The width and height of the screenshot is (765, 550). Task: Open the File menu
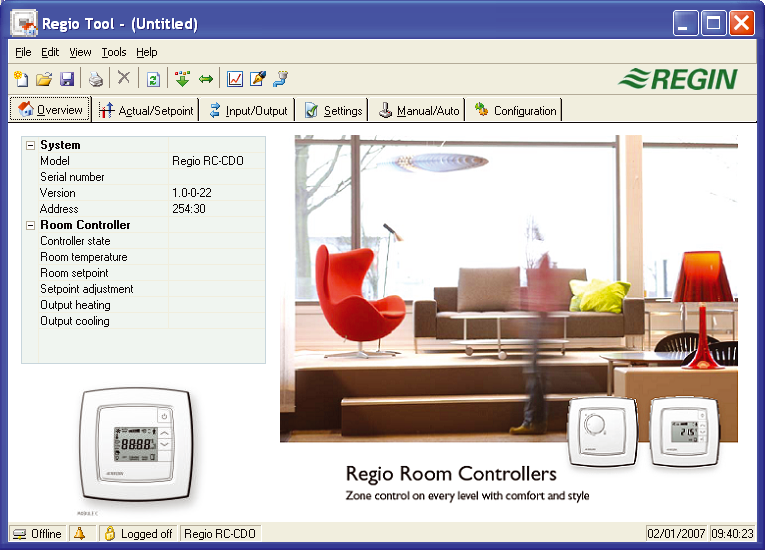(x=23, y=52)
